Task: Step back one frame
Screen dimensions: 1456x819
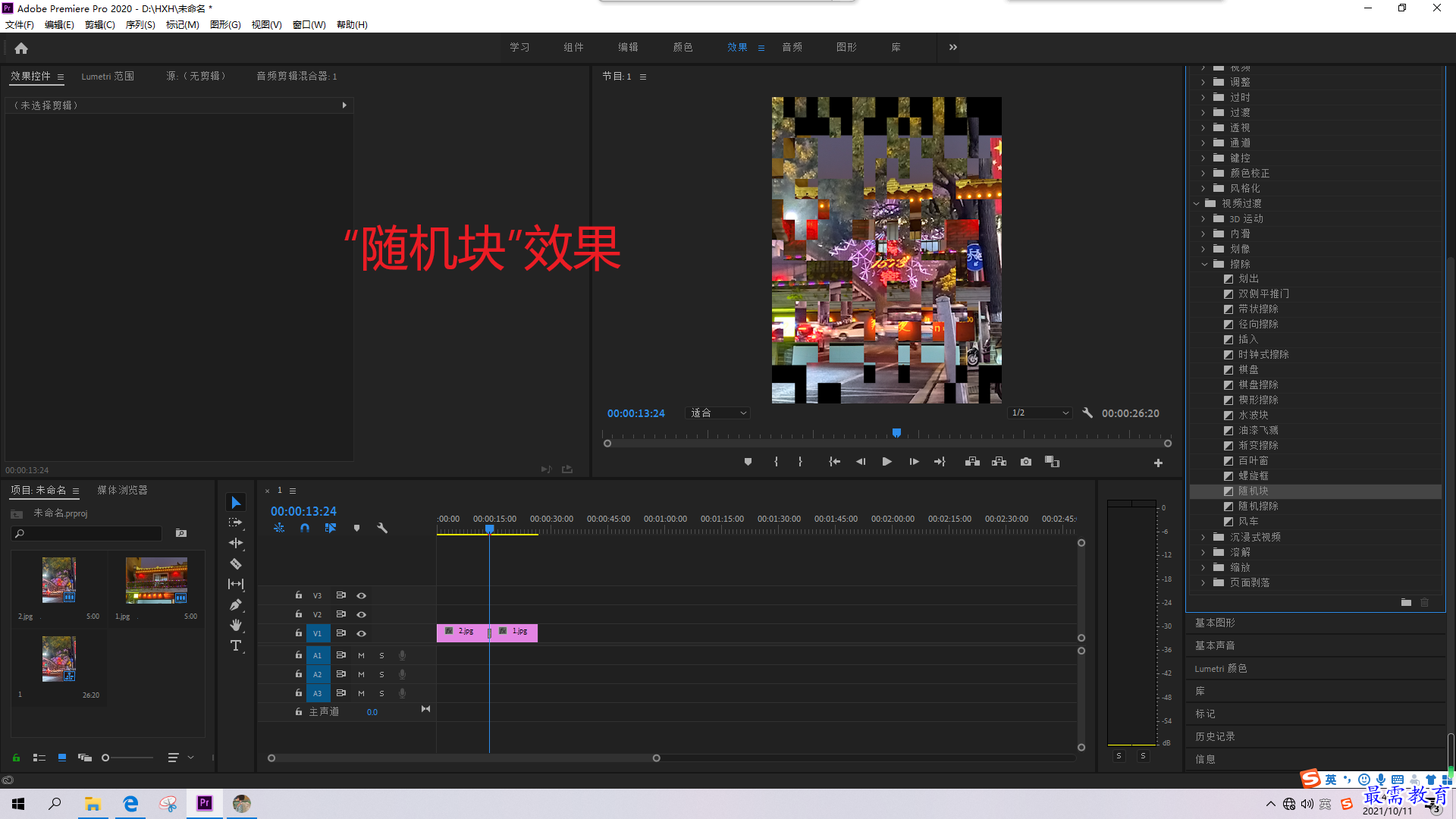Action: tap(861, 462)
